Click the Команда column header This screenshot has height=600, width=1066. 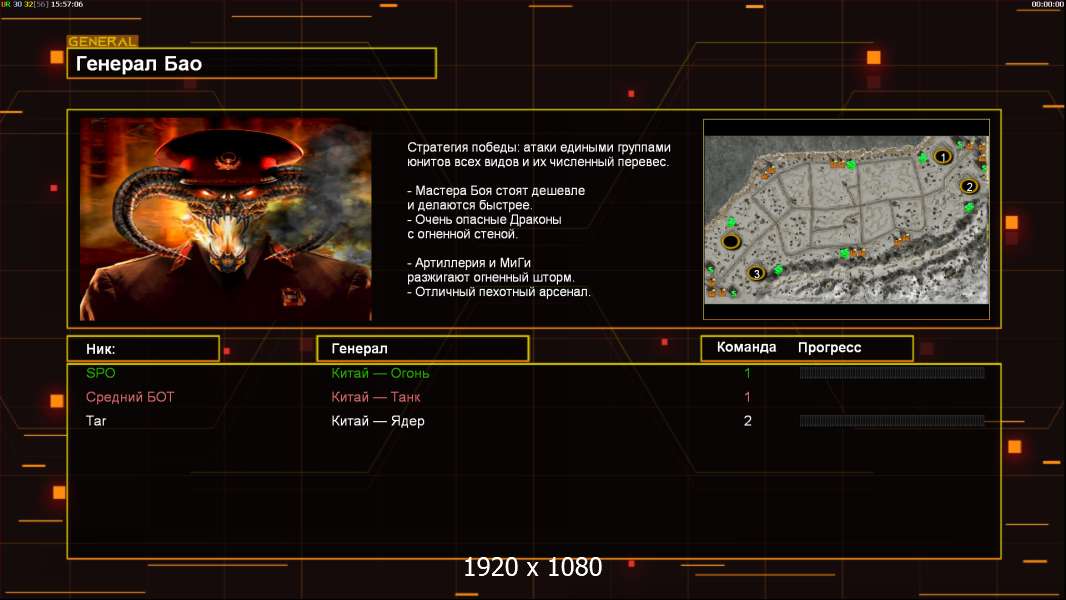[x=746, y=347]
